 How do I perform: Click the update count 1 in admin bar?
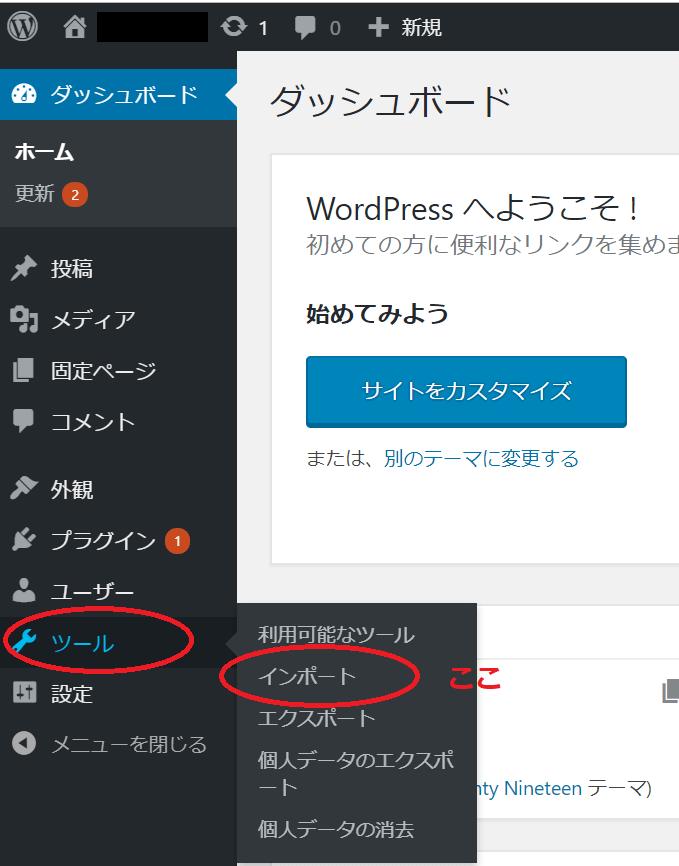263,28
